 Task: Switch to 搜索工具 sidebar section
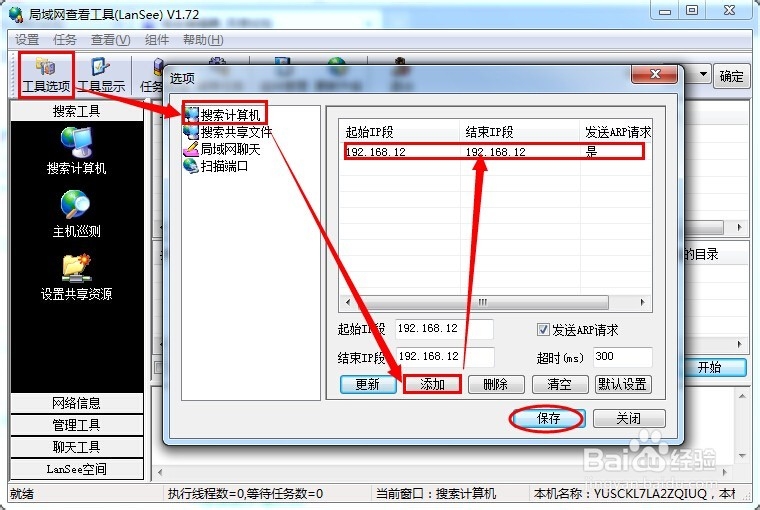tap(77, 111)
